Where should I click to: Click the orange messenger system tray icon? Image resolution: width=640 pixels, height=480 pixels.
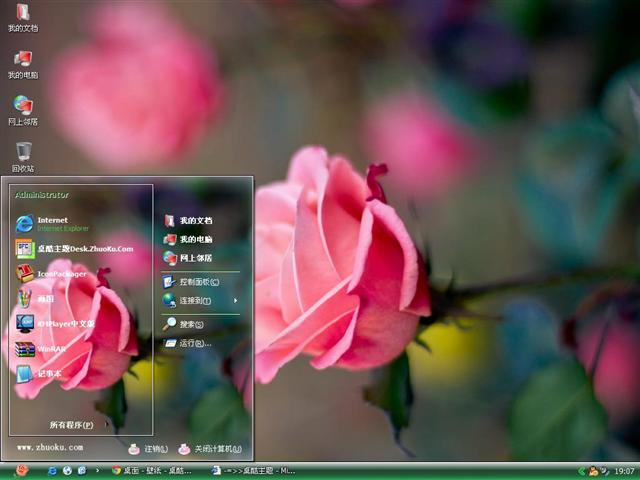593,471
